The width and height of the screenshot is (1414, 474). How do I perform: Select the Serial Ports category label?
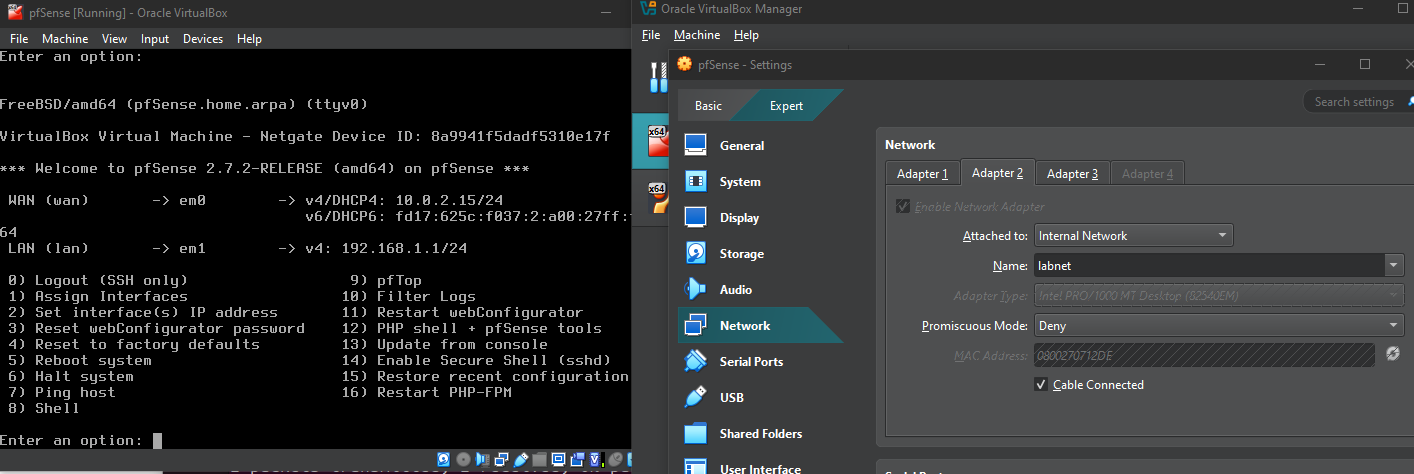pyautogui.click(x=751, y=361)
